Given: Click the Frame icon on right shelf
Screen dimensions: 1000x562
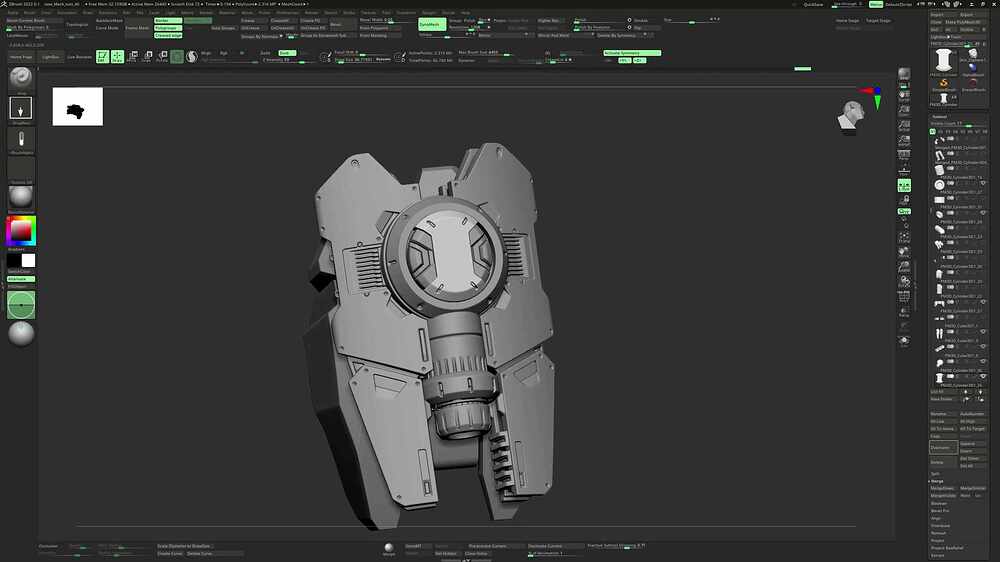Looking at the screenshot, I should pyautogui.click(x=904, y=239).
